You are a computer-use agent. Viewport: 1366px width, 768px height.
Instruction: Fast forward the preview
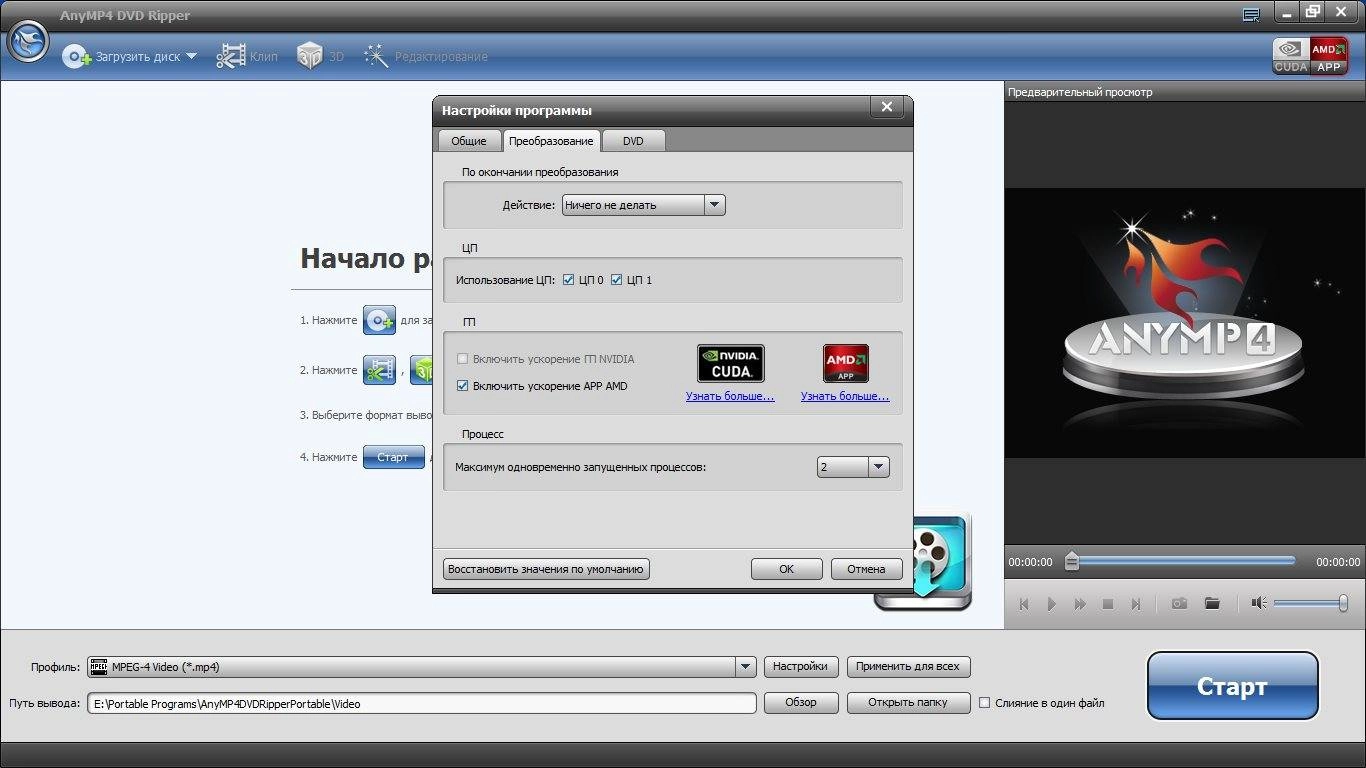coord(1080,604)
